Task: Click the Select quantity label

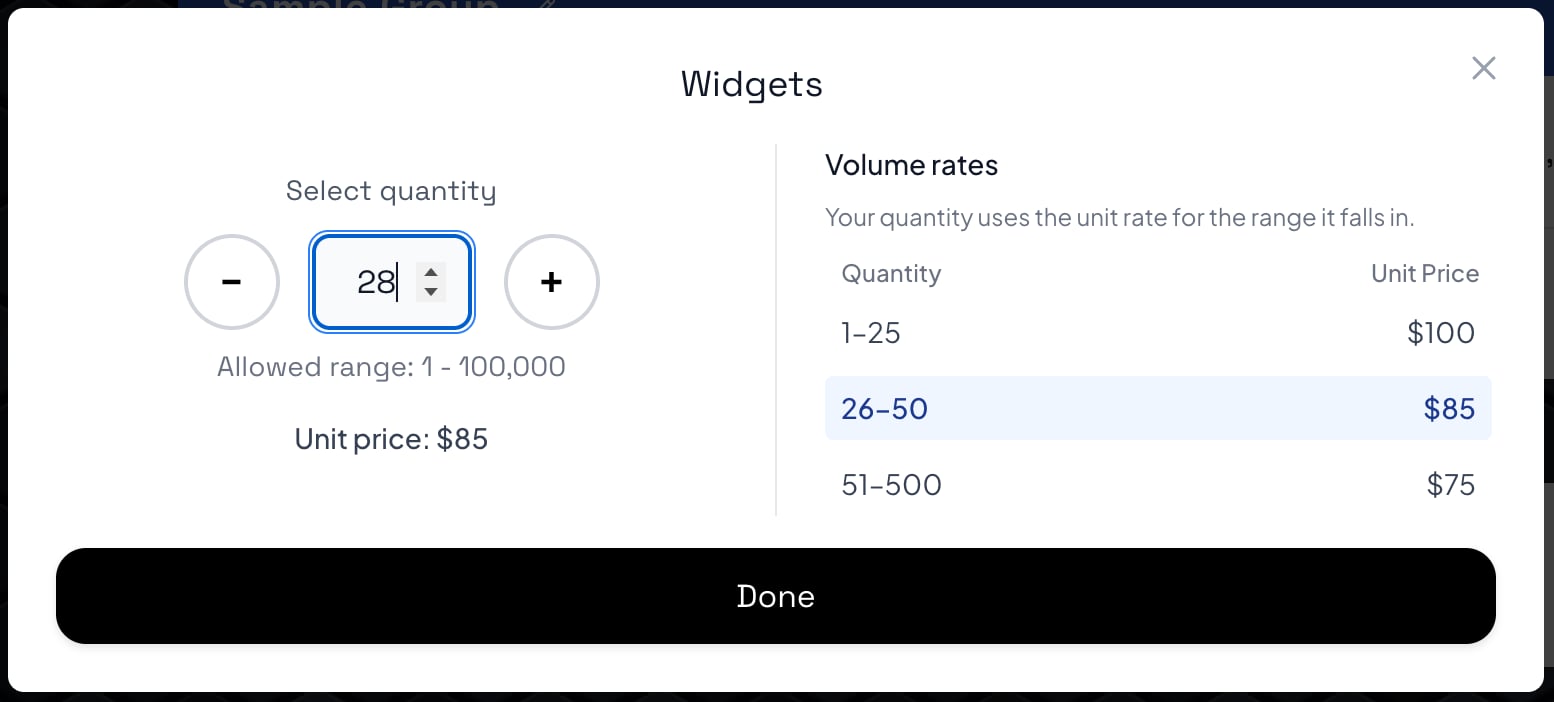Action: [391, 190]
